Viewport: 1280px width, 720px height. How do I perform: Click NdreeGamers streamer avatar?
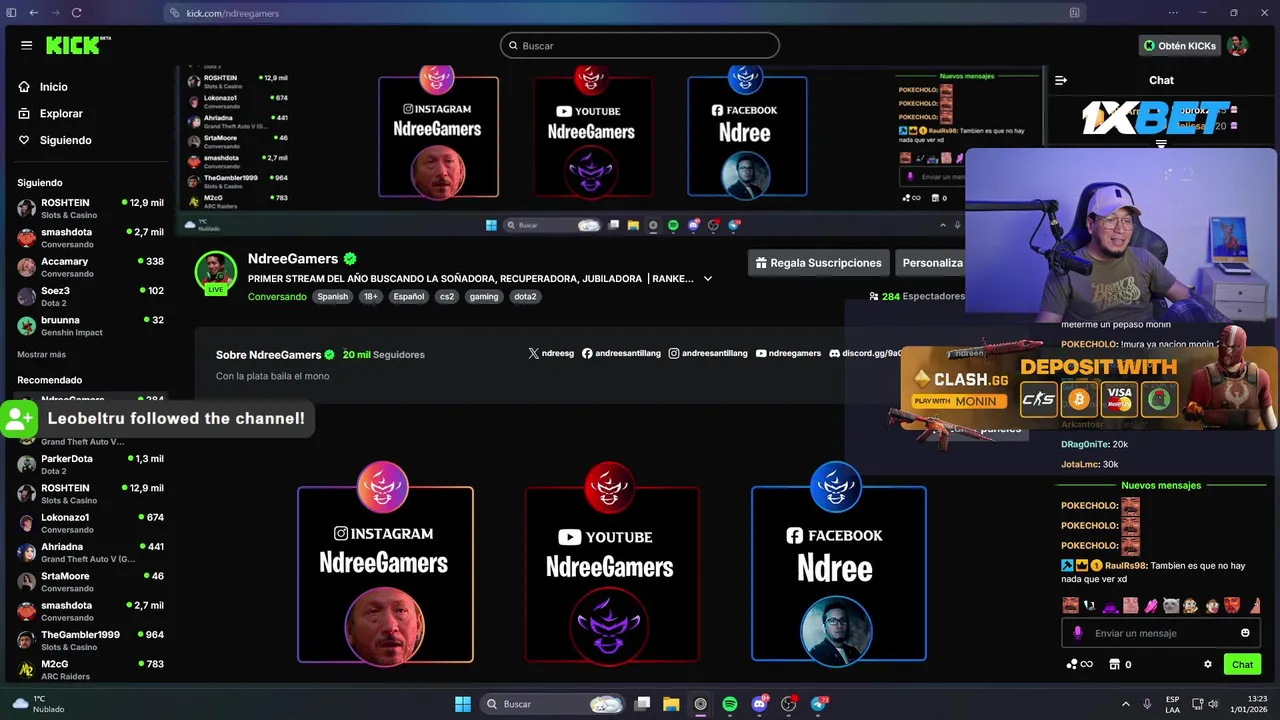click(215, 271)
